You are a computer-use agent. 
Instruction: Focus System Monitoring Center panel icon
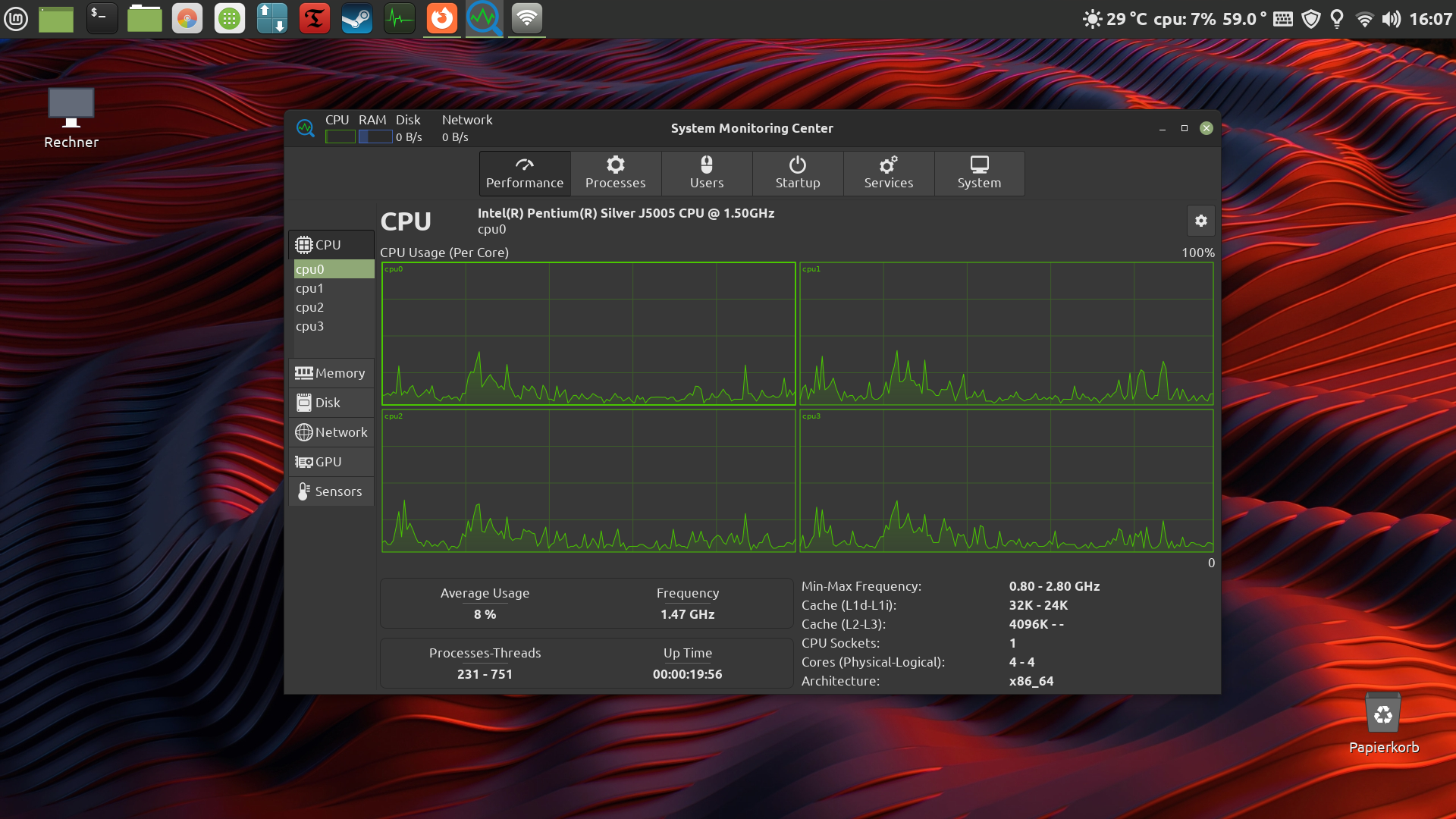[x=484, y=18]
